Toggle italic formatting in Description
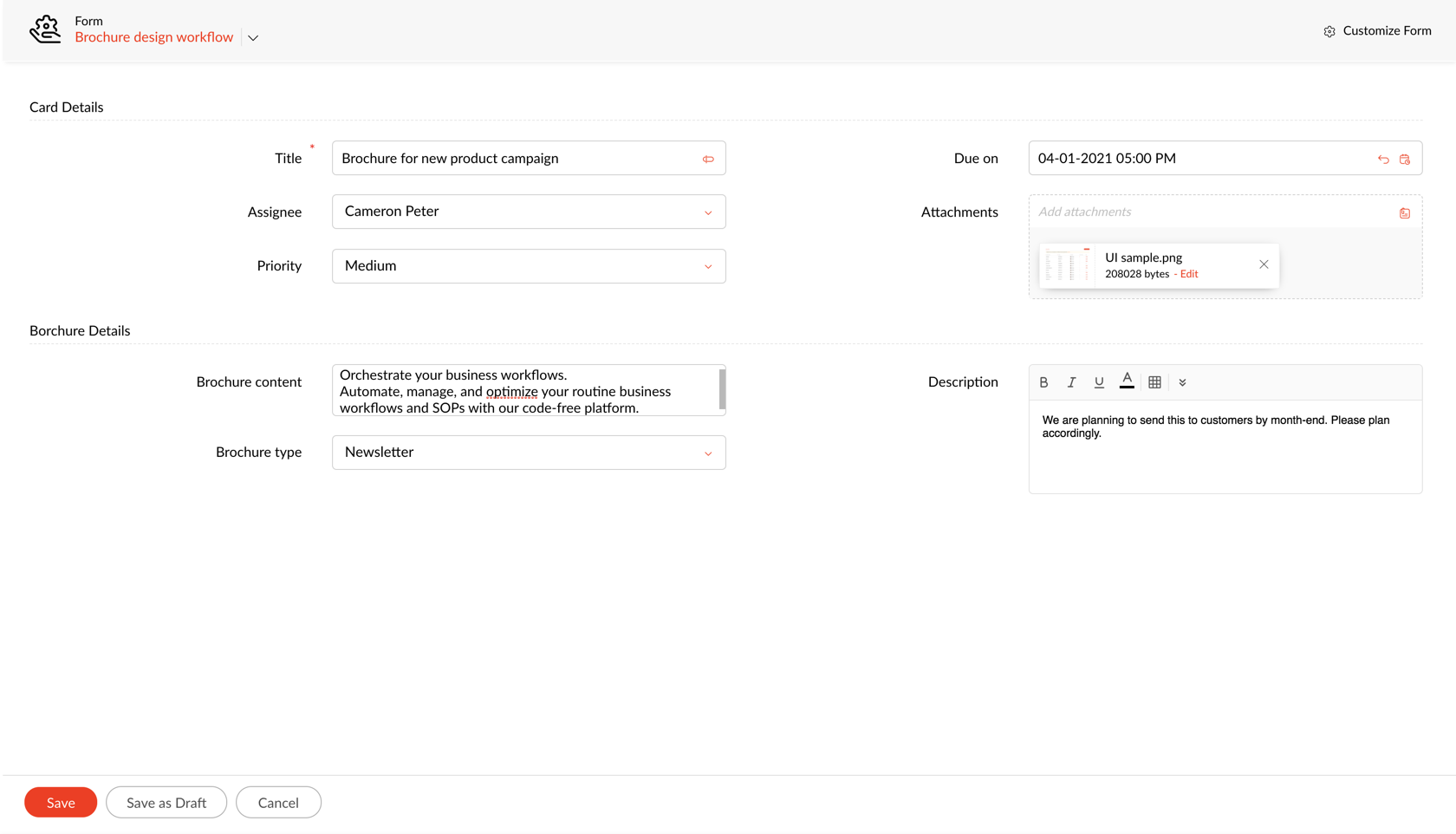This screenshot has height=834, width=1456. point(1071,382)
